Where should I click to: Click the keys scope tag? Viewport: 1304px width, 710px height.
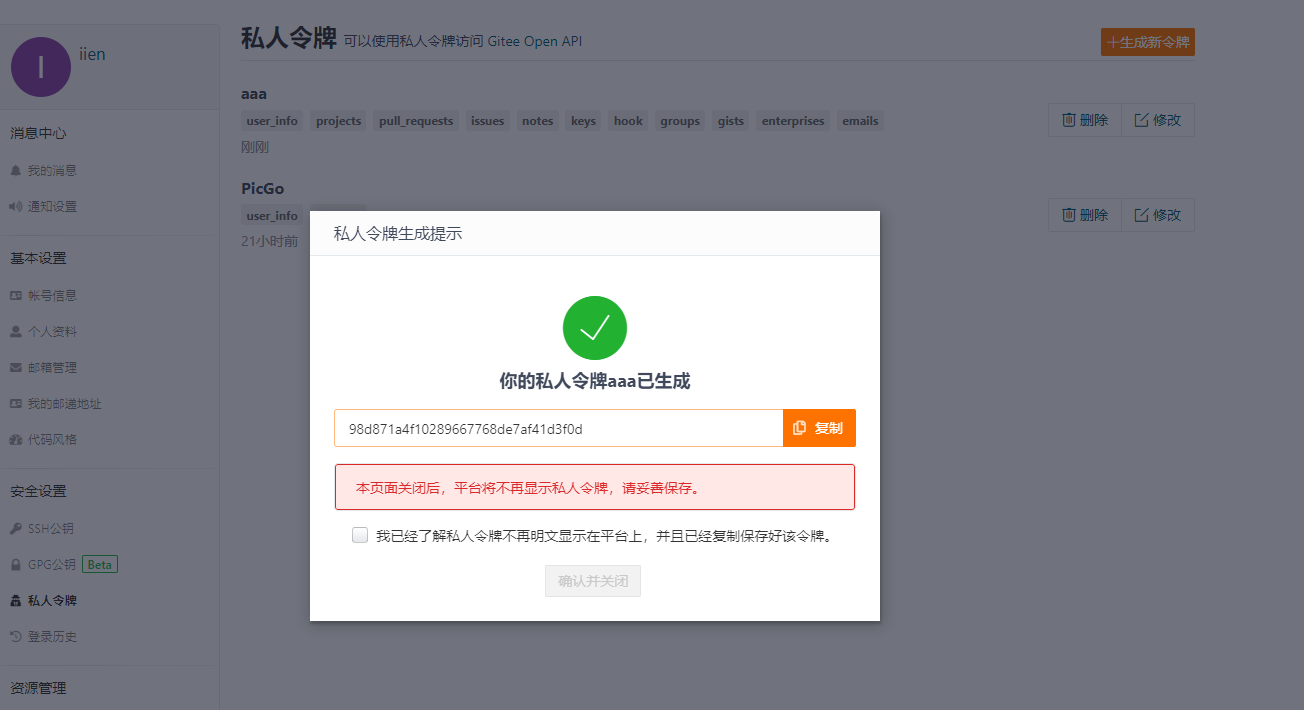click(x=583, y=121)
